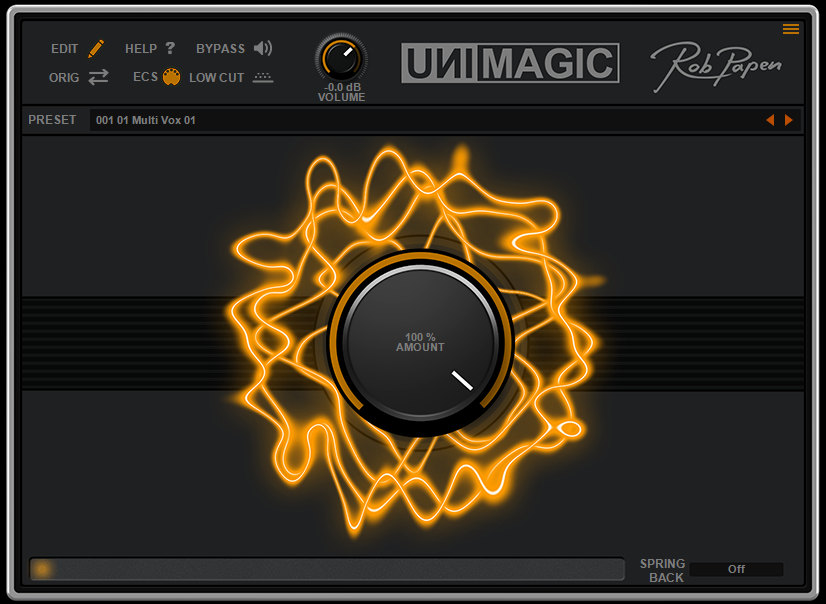
Task: Select next preset with right arrow
Action: pos(789,120)
